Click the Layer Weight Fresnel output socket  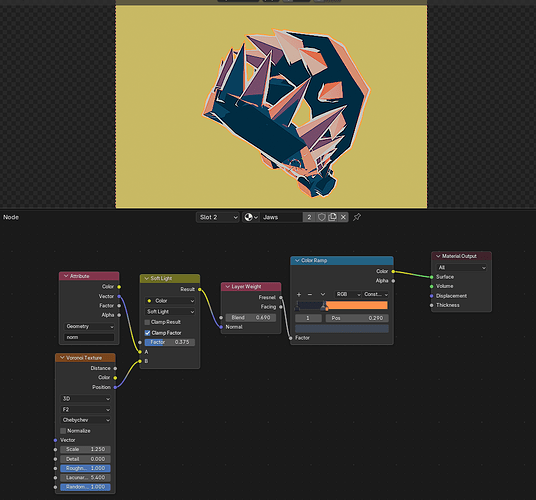coord(281,298)
